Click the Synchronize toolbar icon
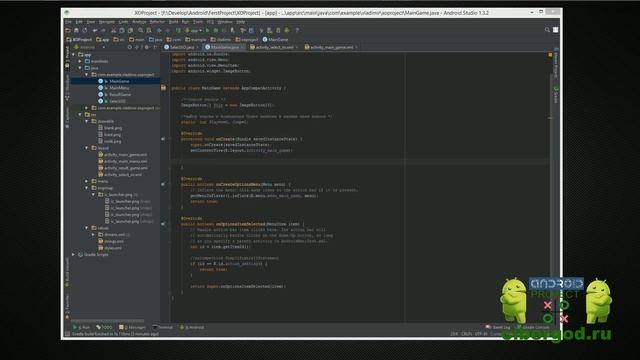640x360 pixels. pyautogui.click(x=84, y=30)
